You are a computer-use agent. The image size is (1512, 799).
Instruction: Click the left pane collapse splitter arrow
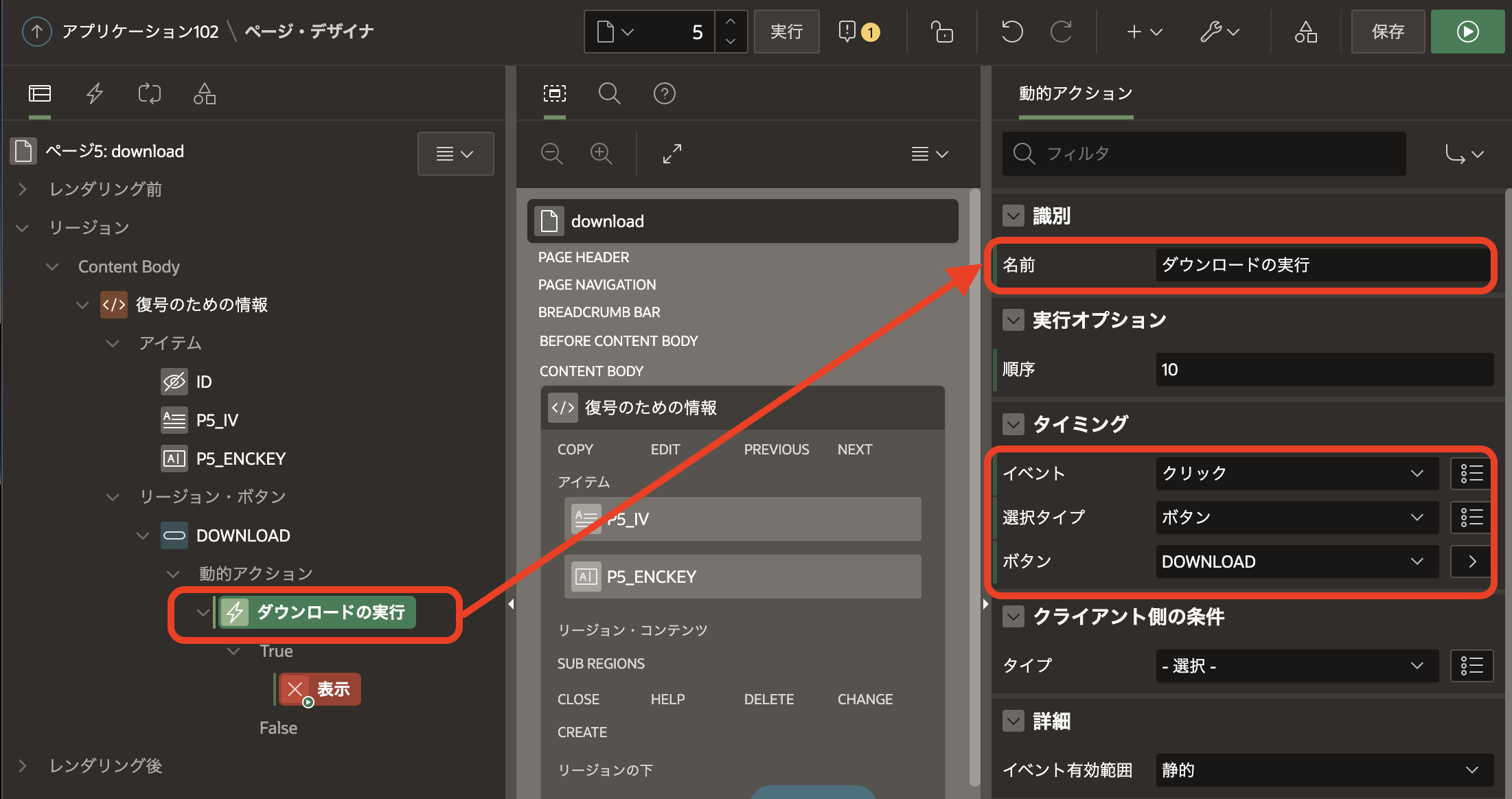pyautogui.click(x=511, y=604)
